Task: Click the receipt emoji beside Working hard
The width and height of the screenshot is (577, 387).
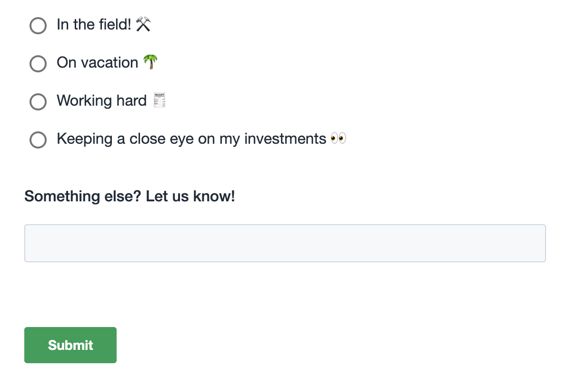Action: click(x=159, y=100)
